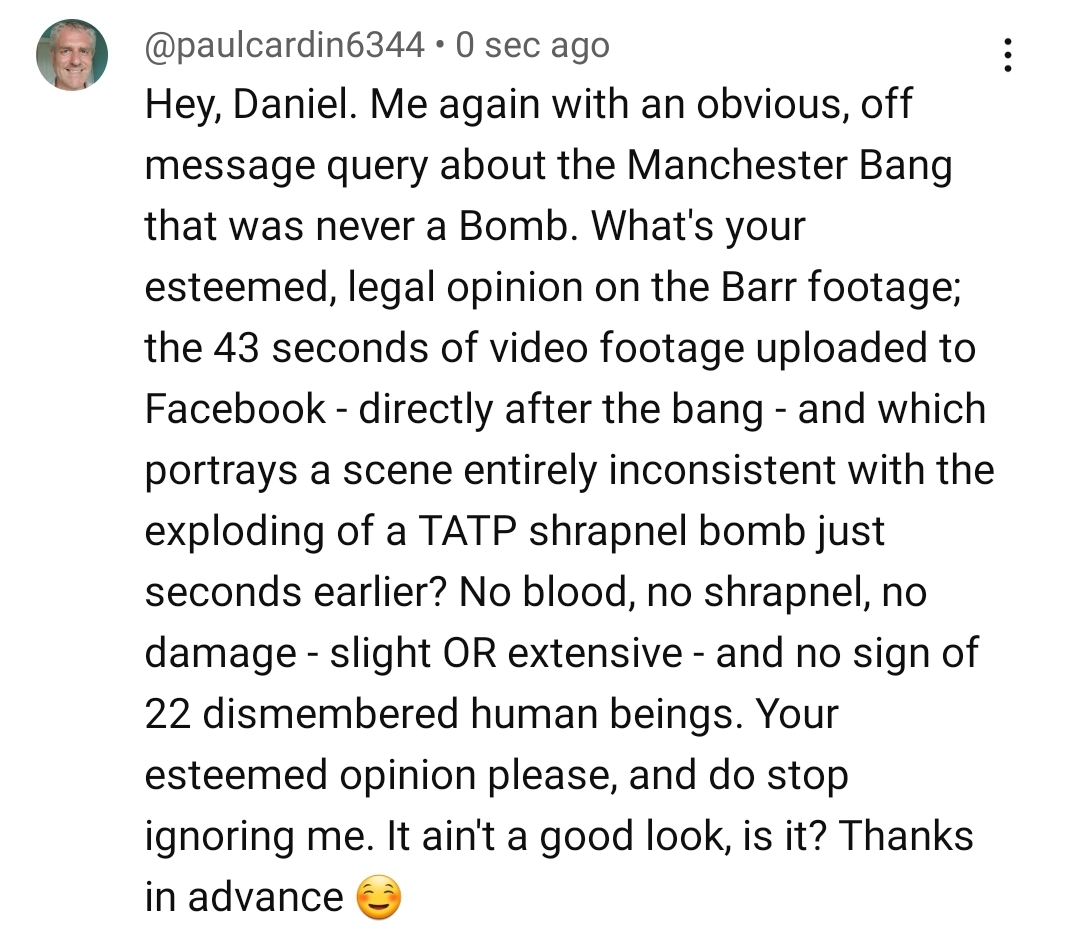
Task: Click the word 'Barr' before 'footage'
Action: coord(758,287)
